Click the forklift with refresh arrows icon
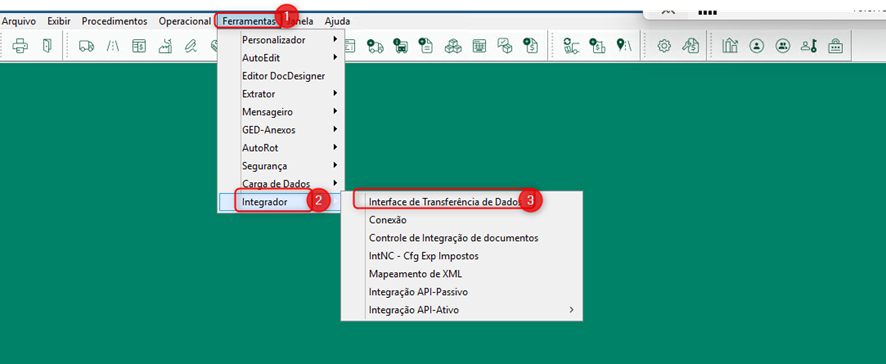 pos(571,46)
